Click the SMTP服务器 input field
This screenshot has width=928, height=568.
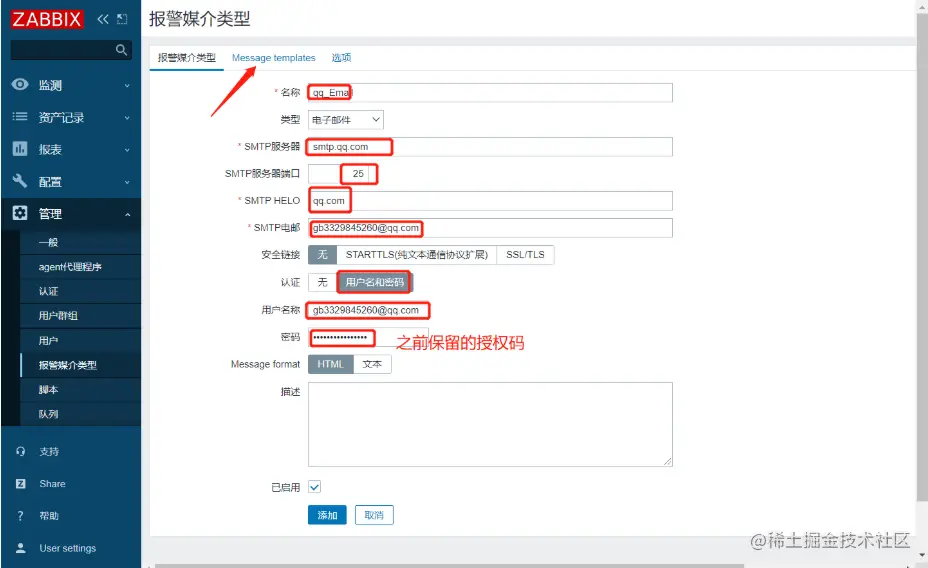click(x=490, y=147)
